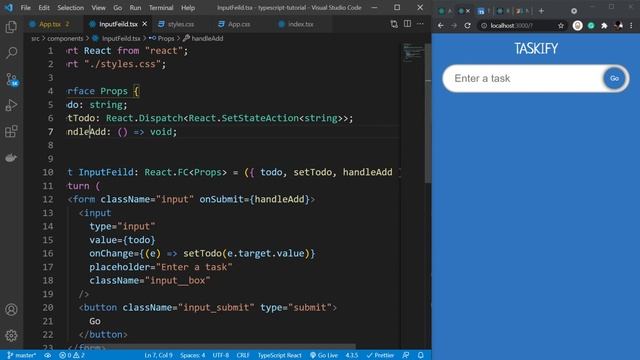
Task: Open the Chrome profile avatar
Action: (618, 26)
